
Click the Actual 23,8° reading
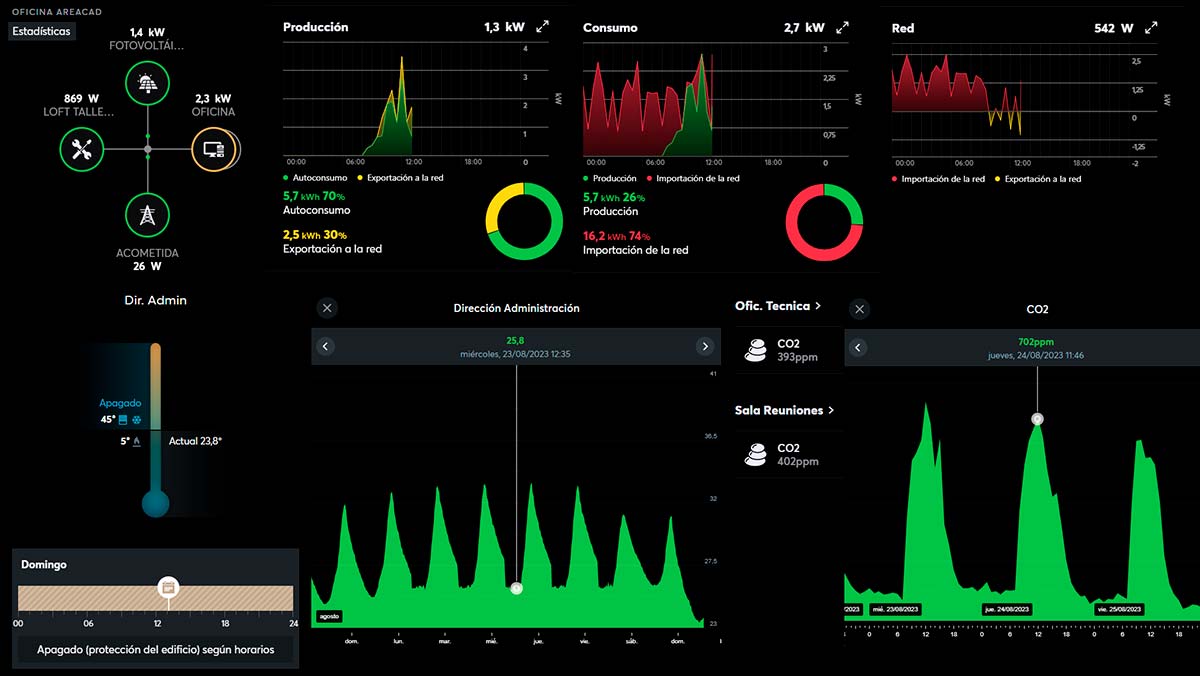click(x=195, y=441)
